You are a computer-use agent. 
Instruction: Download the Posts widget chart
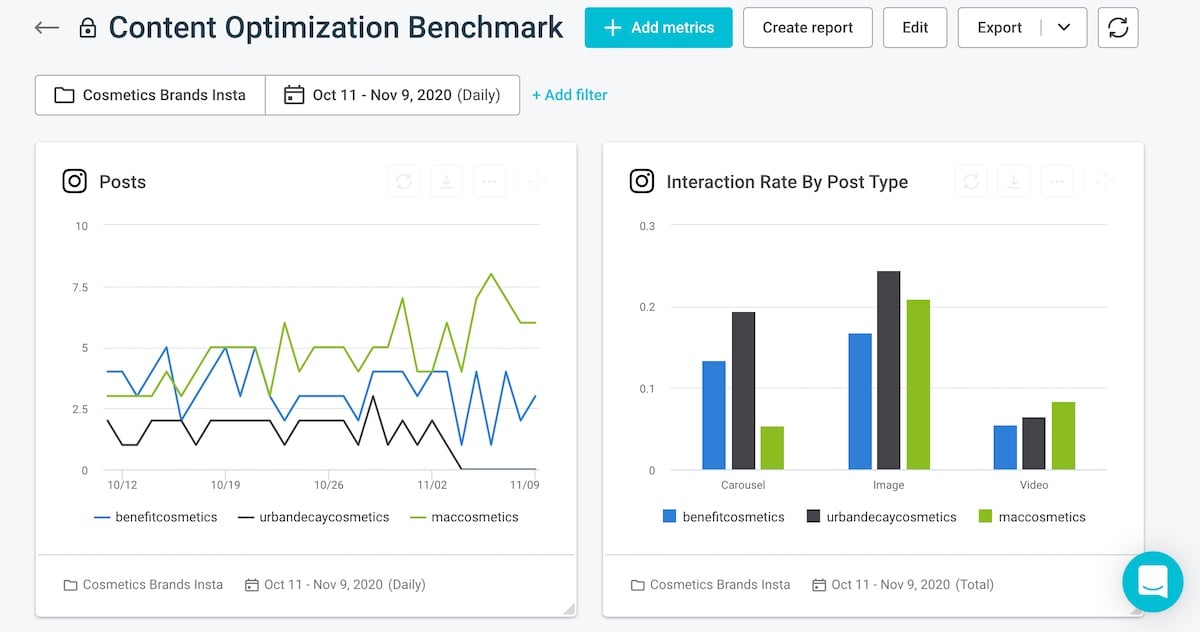[446, 181]
